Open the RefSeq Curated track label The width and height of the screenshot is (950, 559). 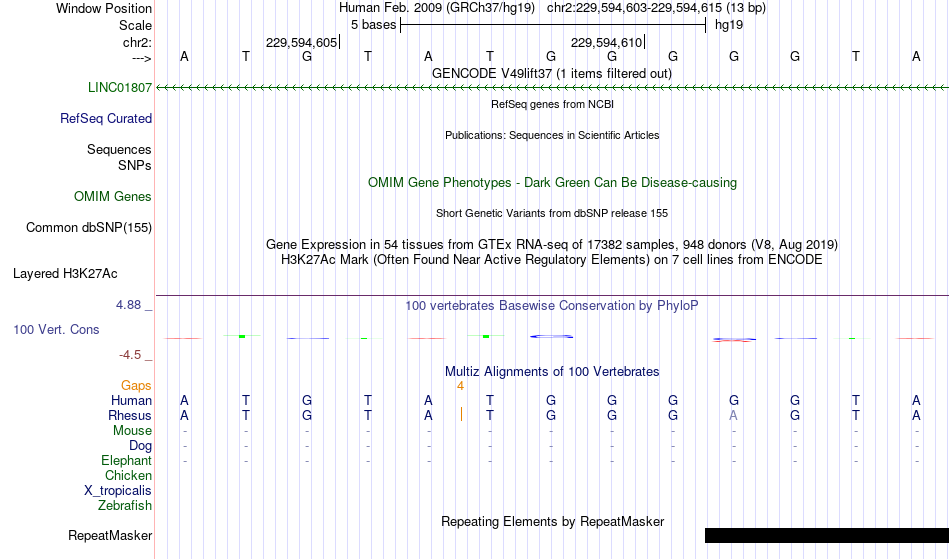(x=105, y=118)
